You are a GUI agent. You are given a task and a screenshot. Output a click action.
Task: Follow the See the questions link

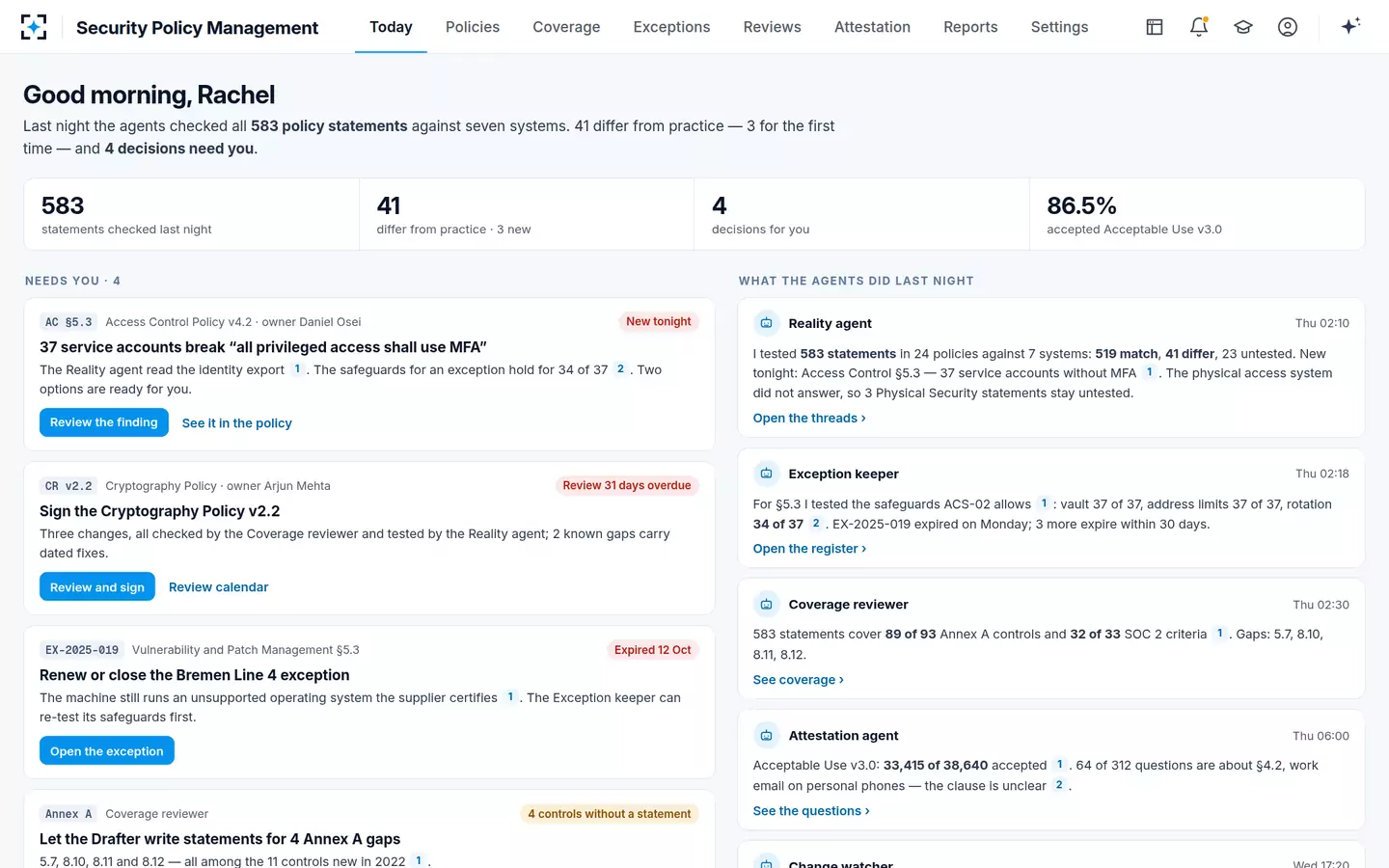[811, 811]
